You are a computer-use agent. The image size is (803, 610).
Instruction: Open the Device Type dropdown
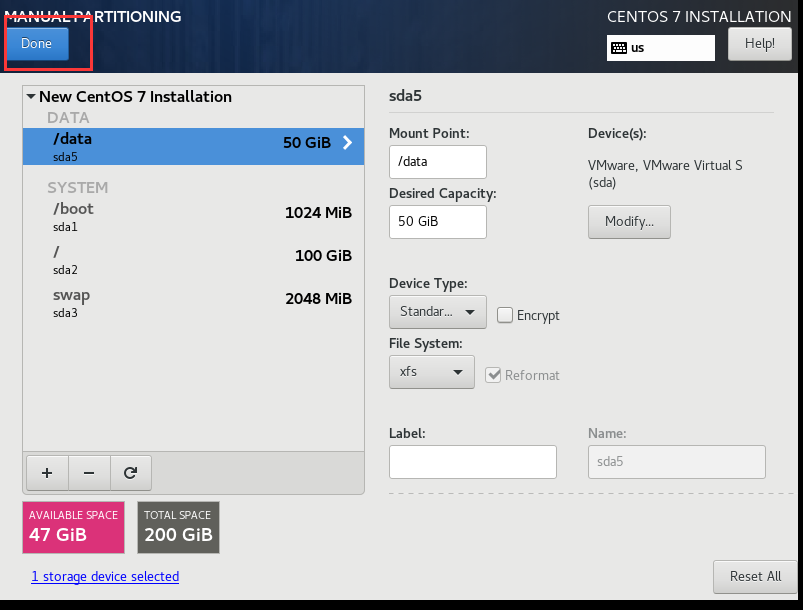[437, 311]
